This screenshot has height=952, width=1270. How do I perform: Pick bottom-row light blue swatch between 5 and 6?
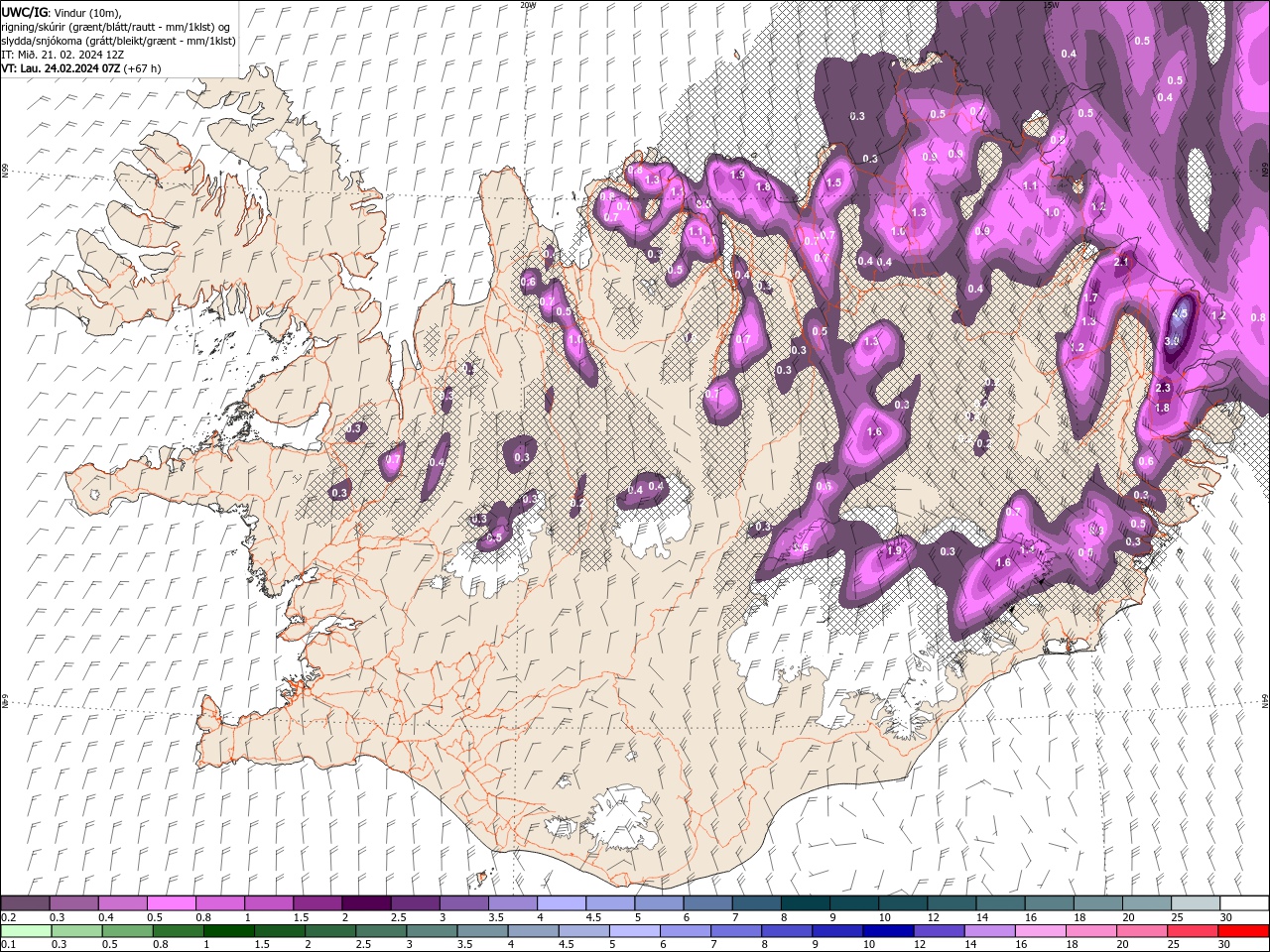coord(635,931)
